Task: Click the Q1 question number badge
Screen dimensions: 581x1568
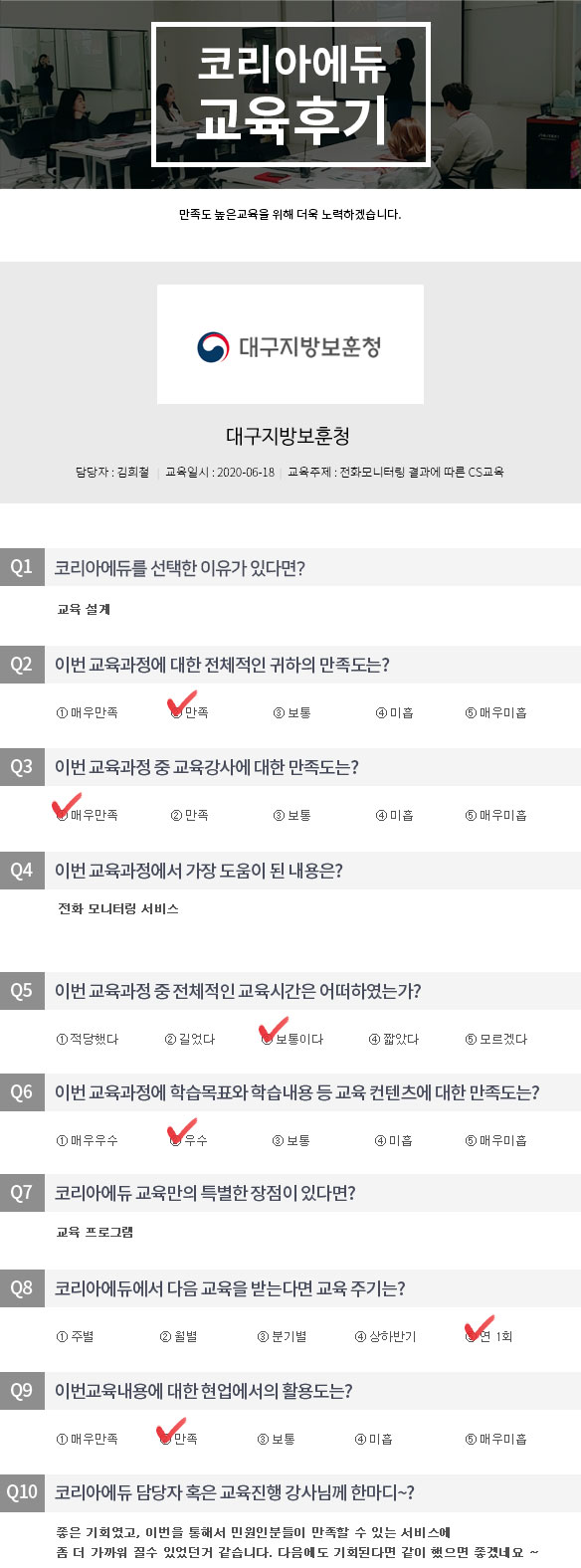Action: [22, 567]
